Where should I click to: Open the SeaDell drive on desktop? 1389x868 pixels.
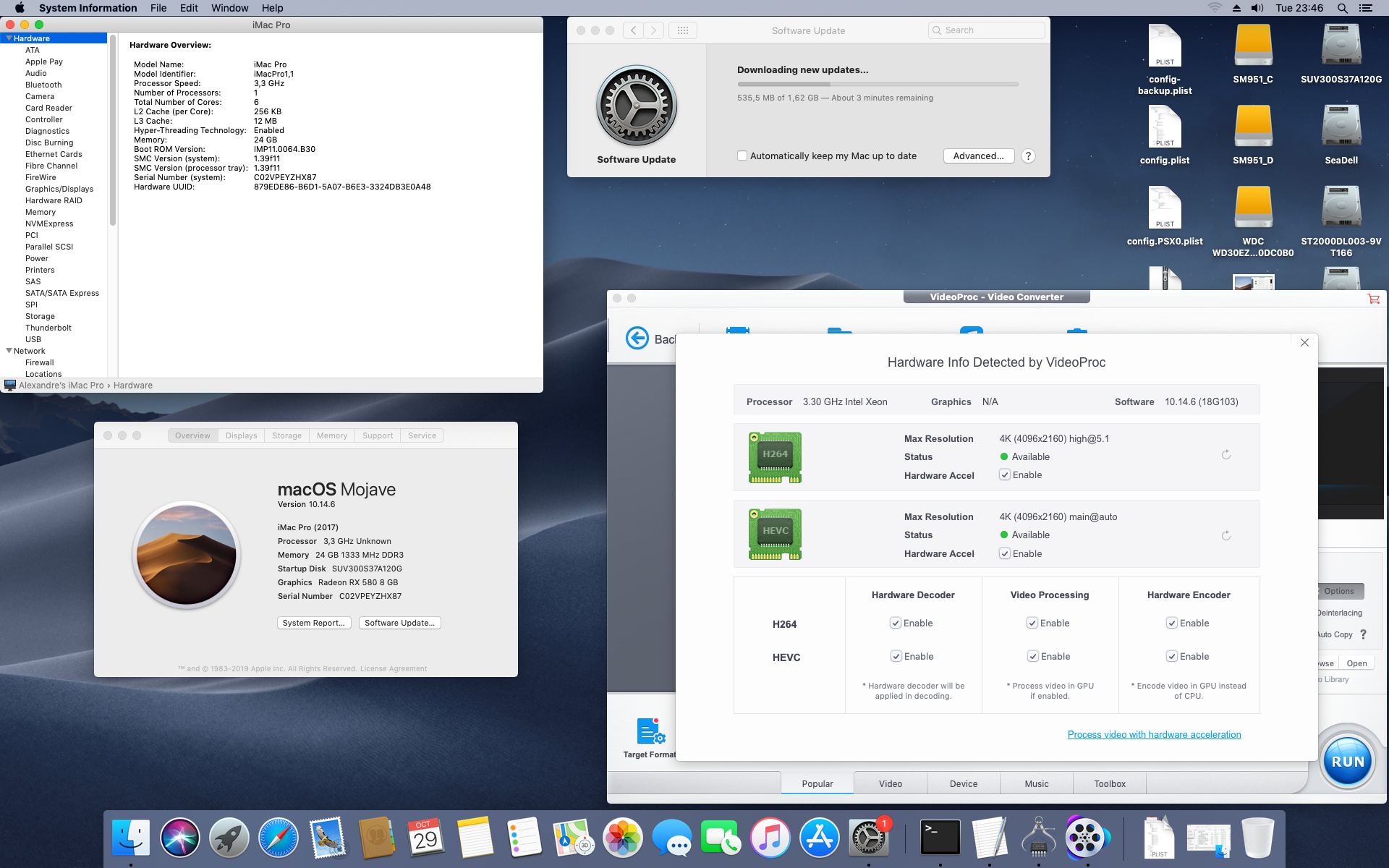pos(1341,135)
